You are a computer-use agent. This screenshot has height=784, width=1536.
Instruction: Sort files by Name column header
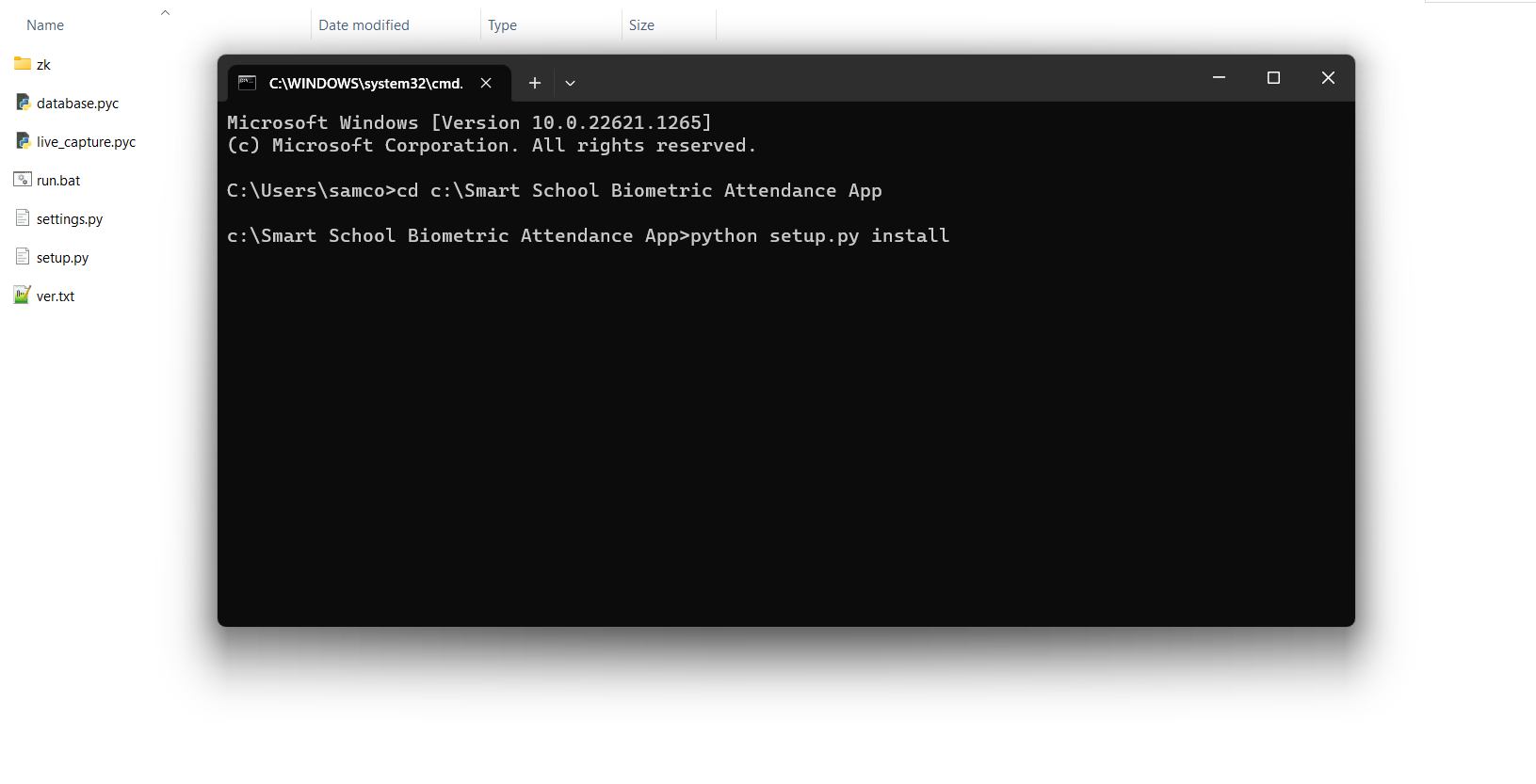pos(45,25)
